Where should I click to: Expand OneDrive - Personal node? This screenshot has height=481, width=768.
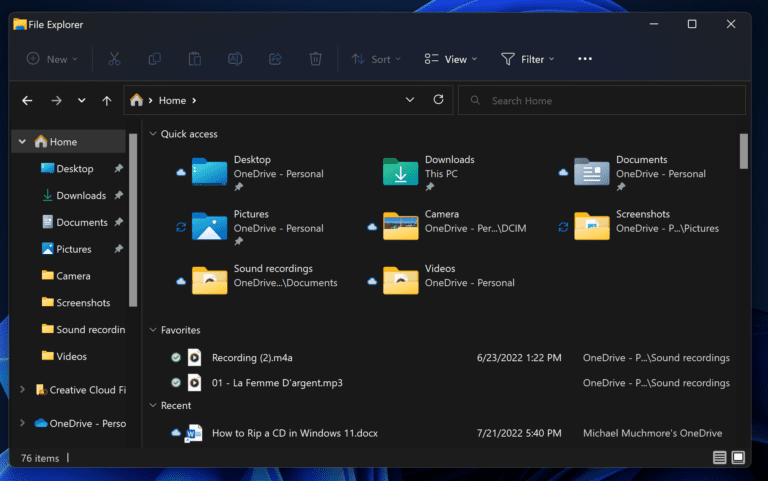[22, 423]
